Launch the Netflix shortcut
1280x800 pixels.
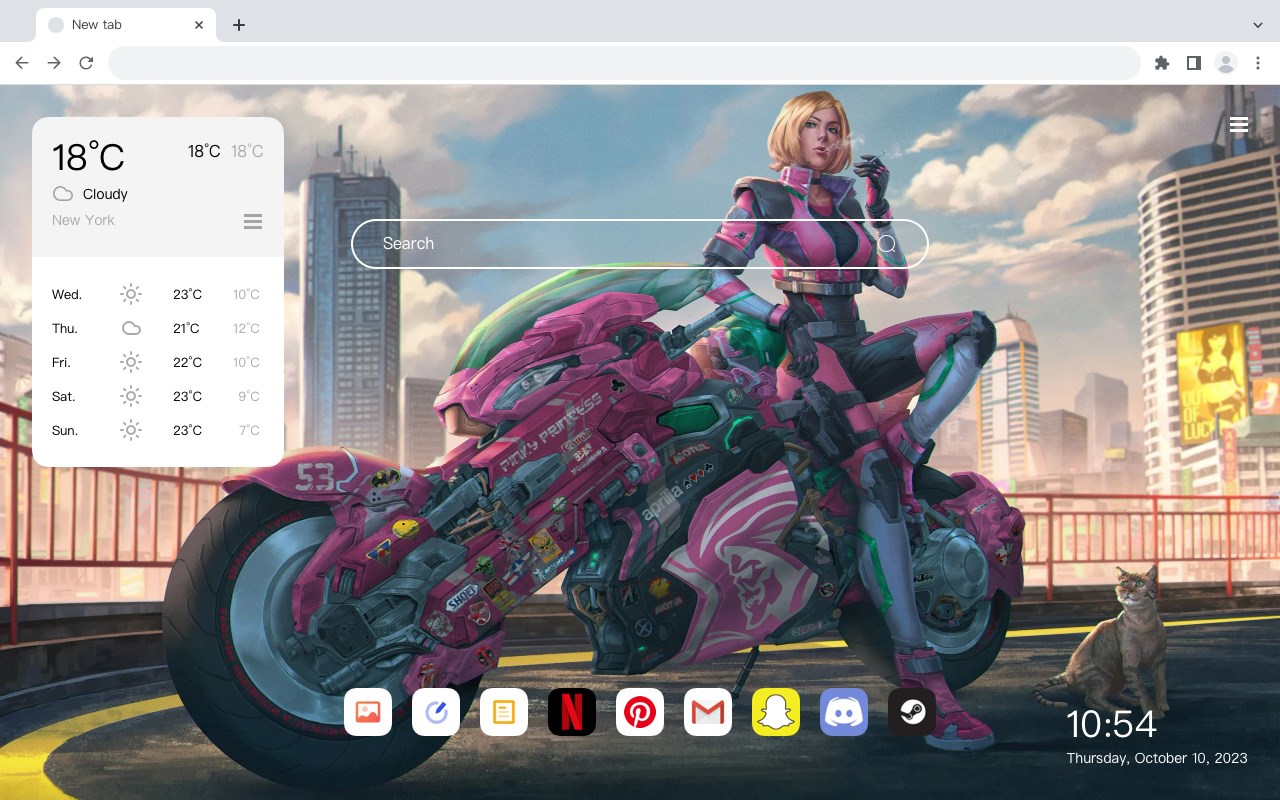pyautogui.click(x=572, y=712)
